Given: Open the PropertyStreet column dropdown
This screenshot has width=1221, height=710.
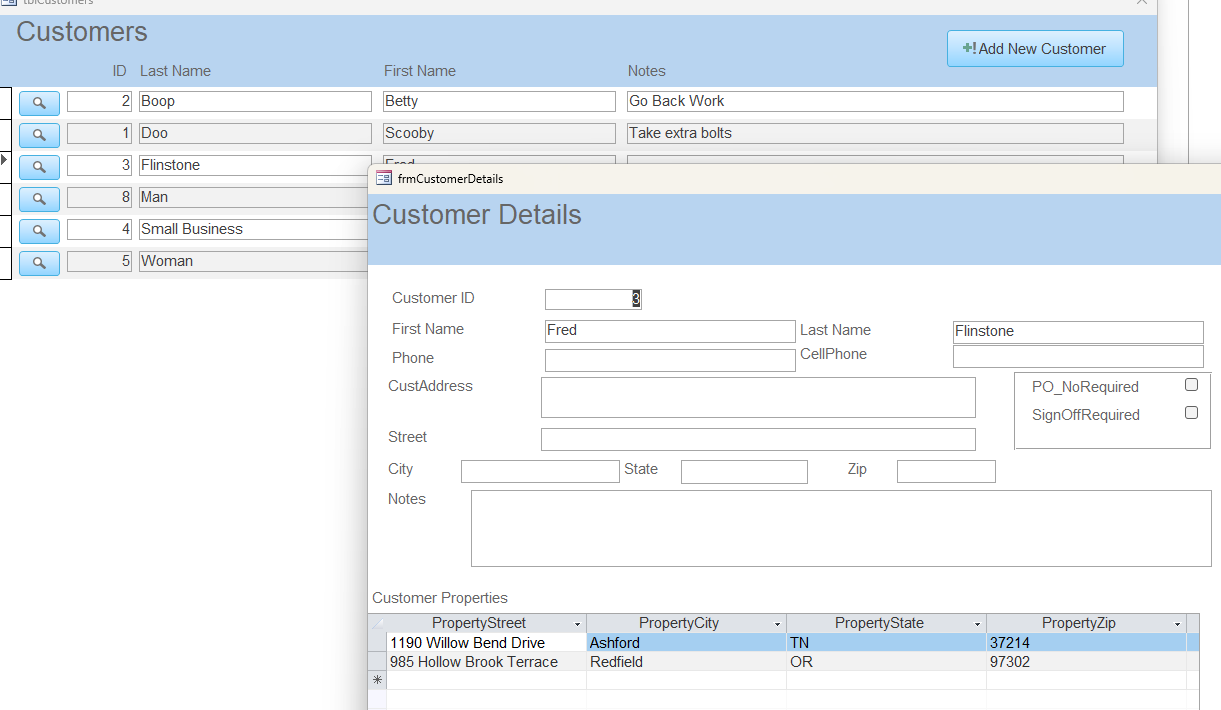Looking at the screenshot, I should [x=578, y=622].
